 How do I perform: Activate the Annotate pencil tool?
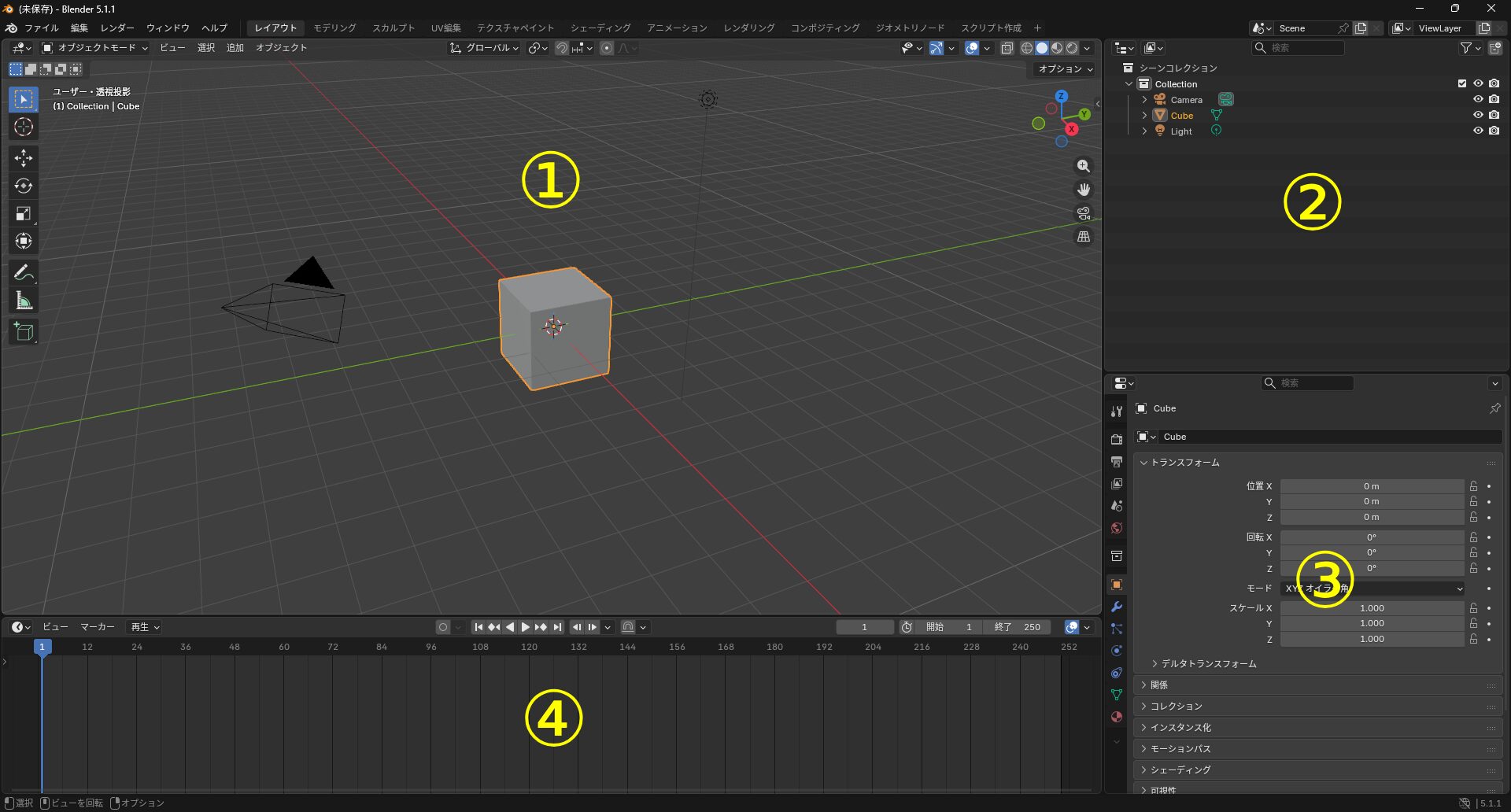pos(24,273)
